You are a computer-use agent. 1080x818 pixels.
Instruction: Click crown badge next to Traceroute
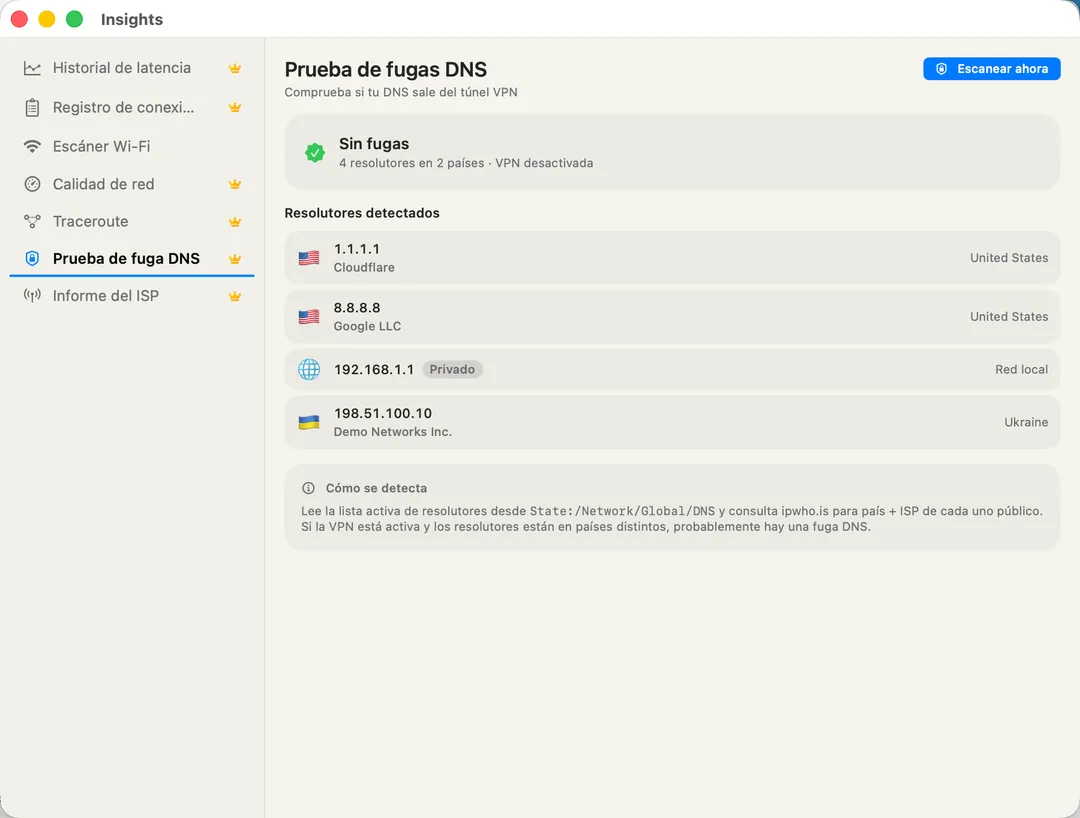pyautogui.click(x=235, y=222)
